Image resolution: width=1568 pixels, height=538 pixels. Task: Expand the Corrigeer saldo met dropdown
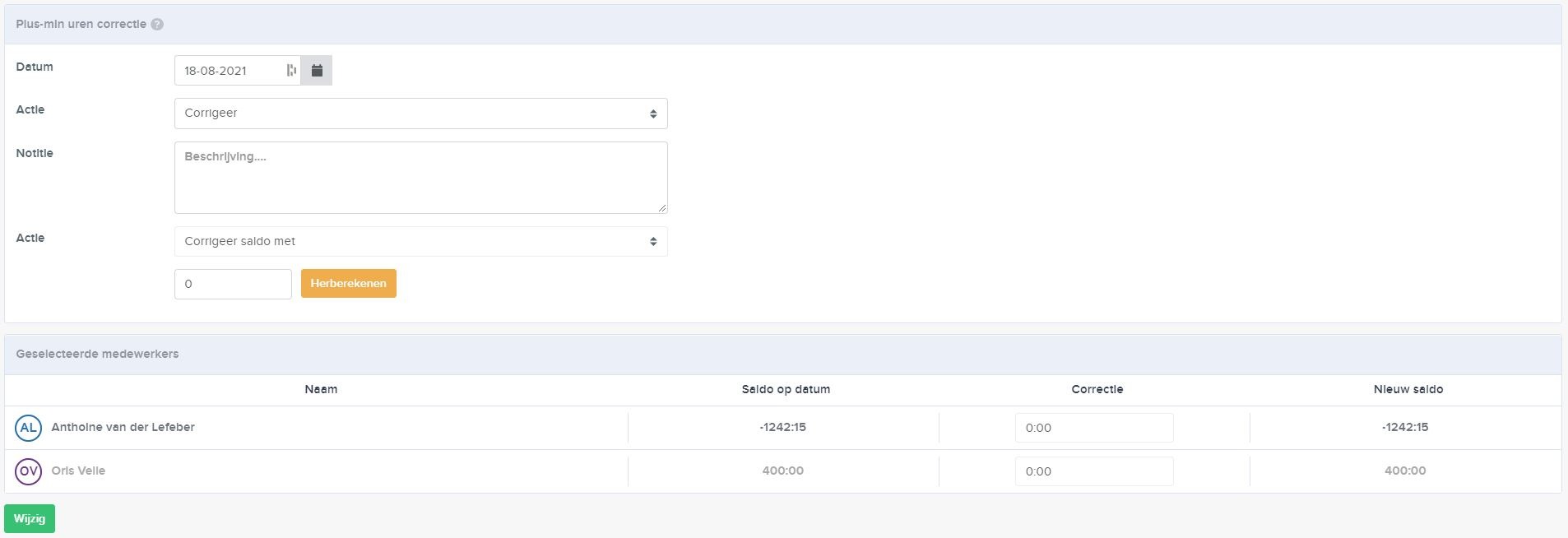coord(421,242)
